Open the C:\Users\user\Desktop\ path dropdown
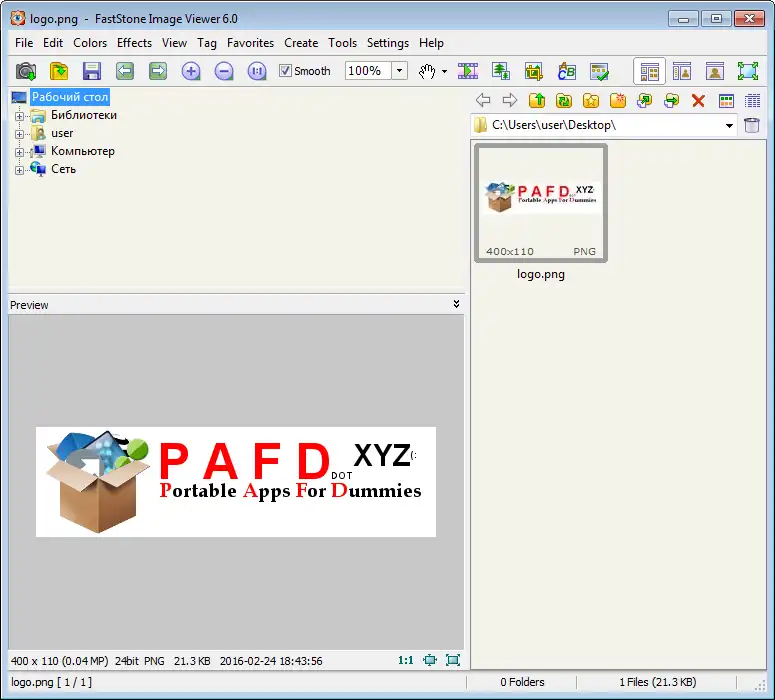The width and height of the screenshot is (775, 700). point(729,126)
